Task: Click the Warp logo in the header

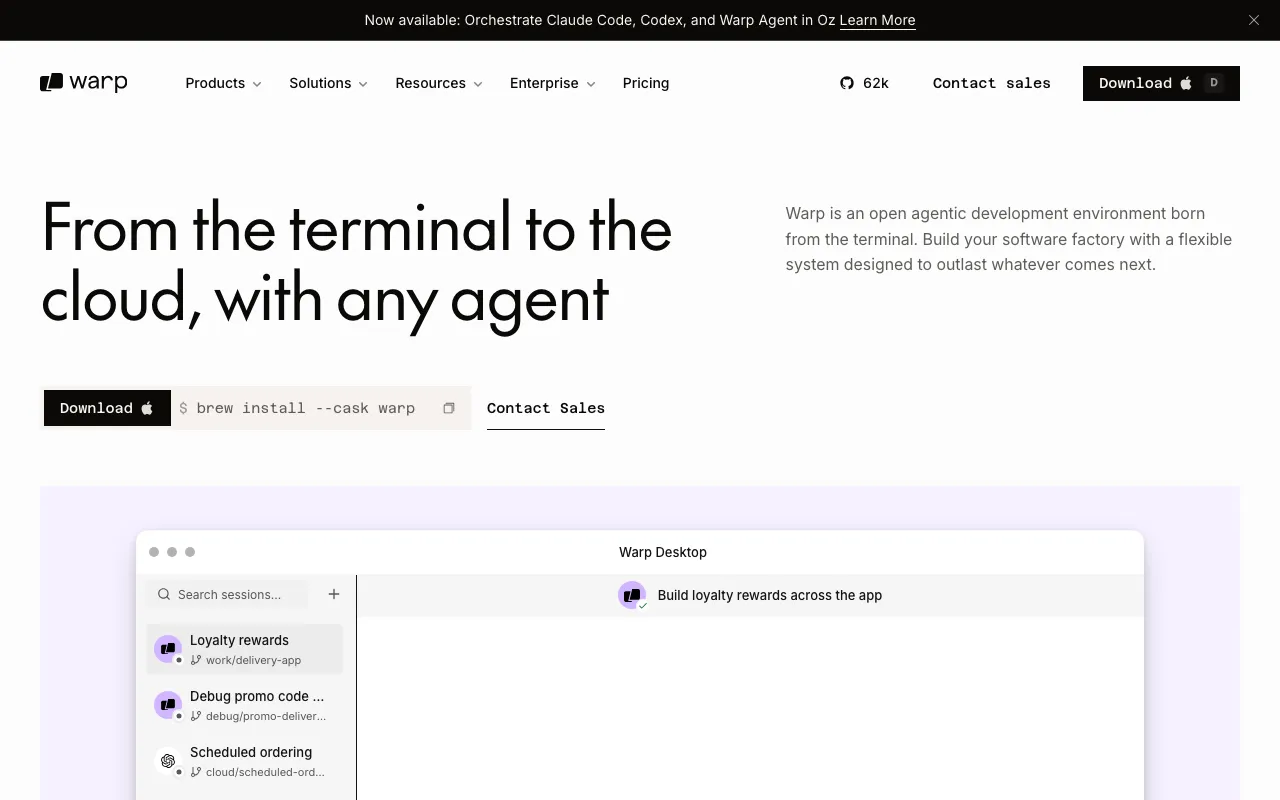Action: (x=84, y=83)
